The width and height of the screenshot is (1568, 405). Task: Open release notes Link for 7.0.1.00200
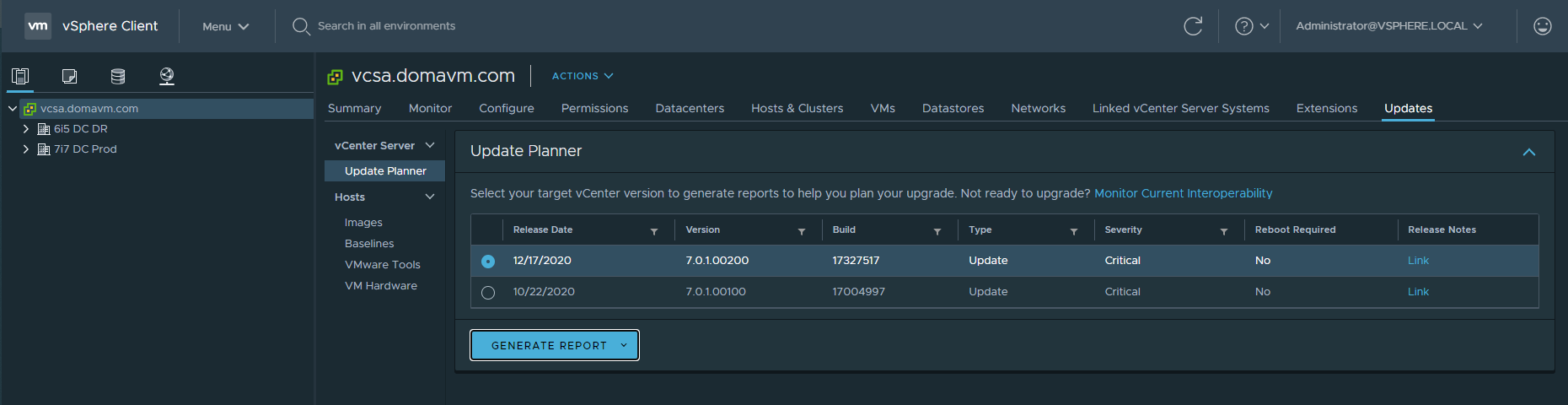tap(1418, 261)
